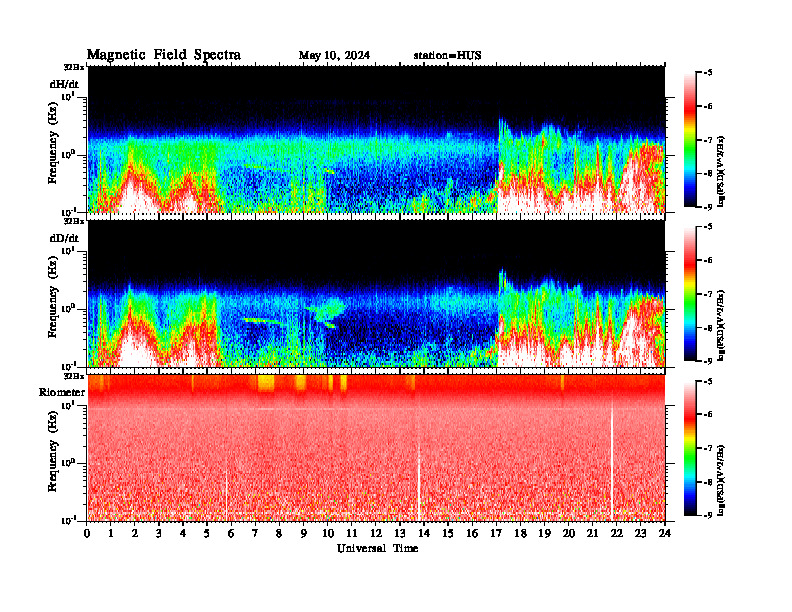
Task: Click hour 19 on the Universal Time axis
Action: click(544, 533)
